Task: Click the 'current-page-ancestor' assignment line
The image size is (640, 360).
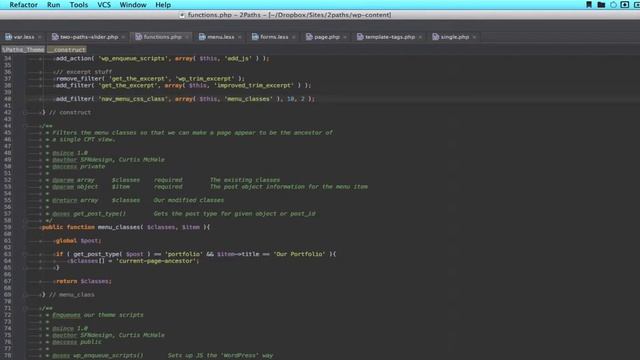Action: (x=135, y=261)
